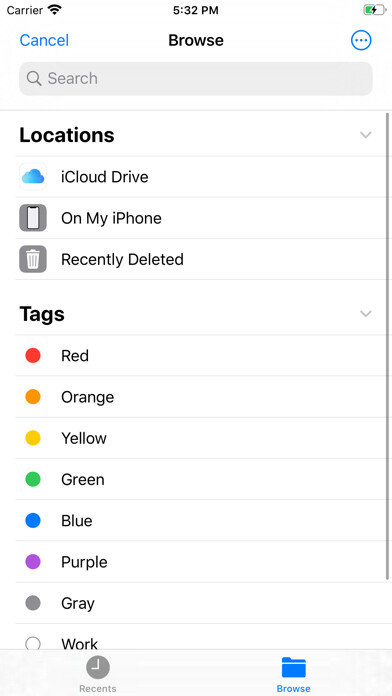Tap the magnifying glass search icon
The width and height of the screenshot is (392, 696).
pyautogui.click(x=34, y=79)
